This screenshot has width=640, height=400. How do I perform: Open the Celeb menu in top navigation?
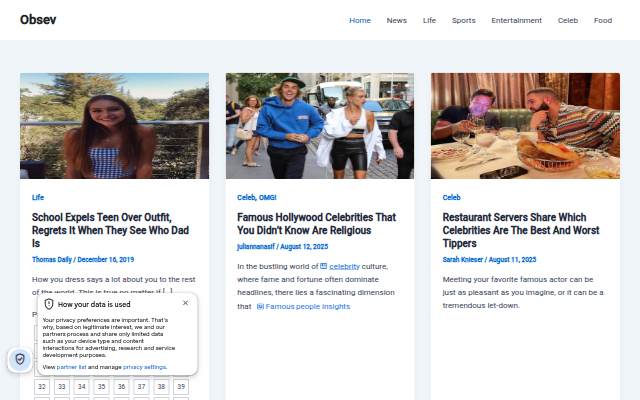(567, 20)
